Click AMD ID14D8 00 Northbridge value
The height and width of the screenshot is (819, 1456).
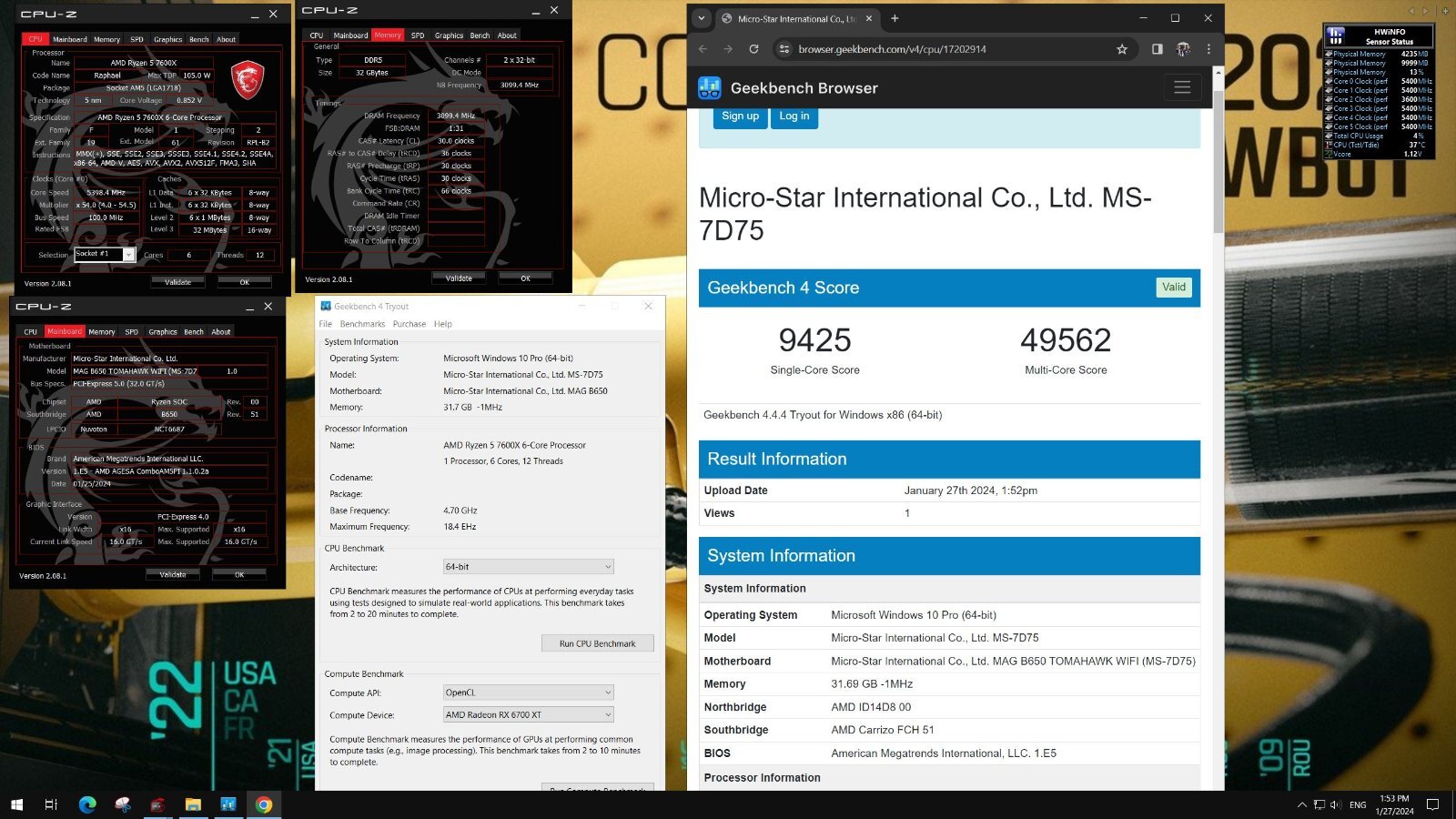[x=871, y=707]
